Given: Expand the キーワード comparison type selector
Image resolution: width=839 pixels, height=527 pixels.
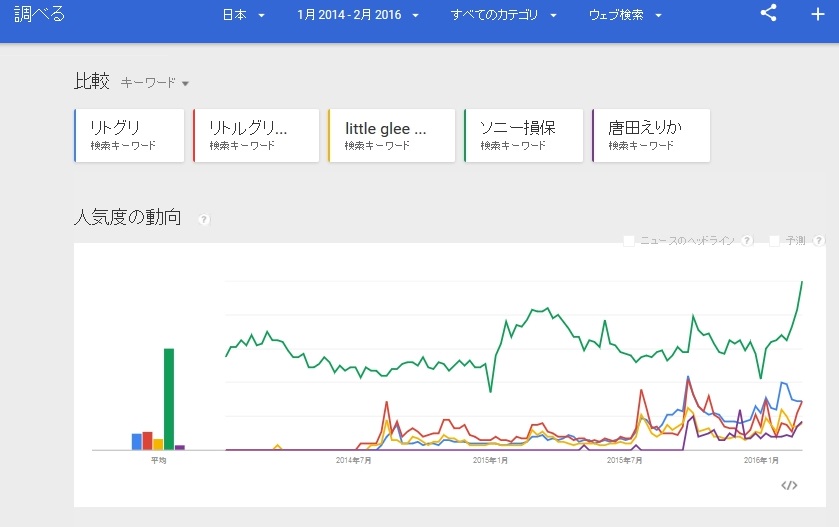Looking at the screenshot, I should [x=155, y=83].
